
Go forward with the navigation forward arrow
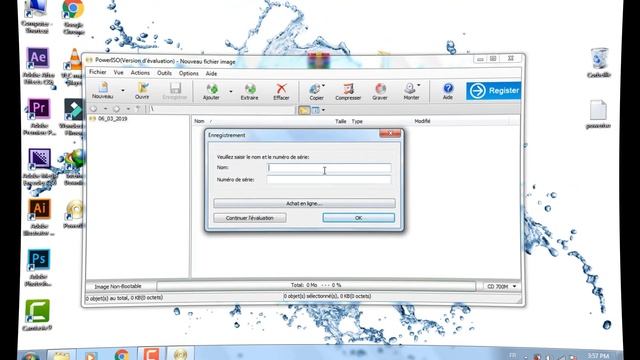pos(116,109)
